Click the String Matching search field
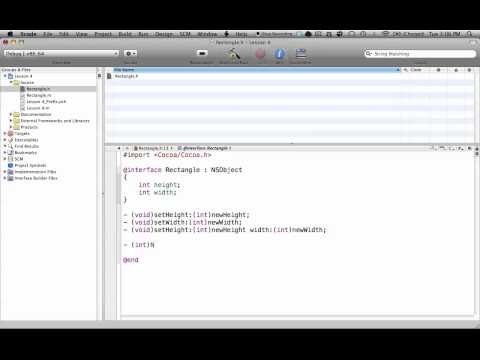This screenshot has width=480, height=360. point(420,53)
